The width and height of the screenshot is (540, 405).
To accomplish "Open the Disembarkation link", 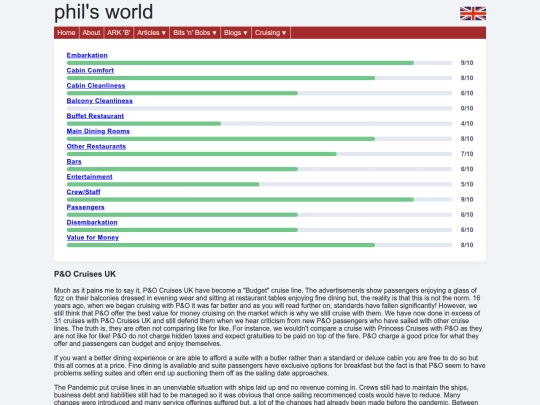I will [x=92, y=222].
